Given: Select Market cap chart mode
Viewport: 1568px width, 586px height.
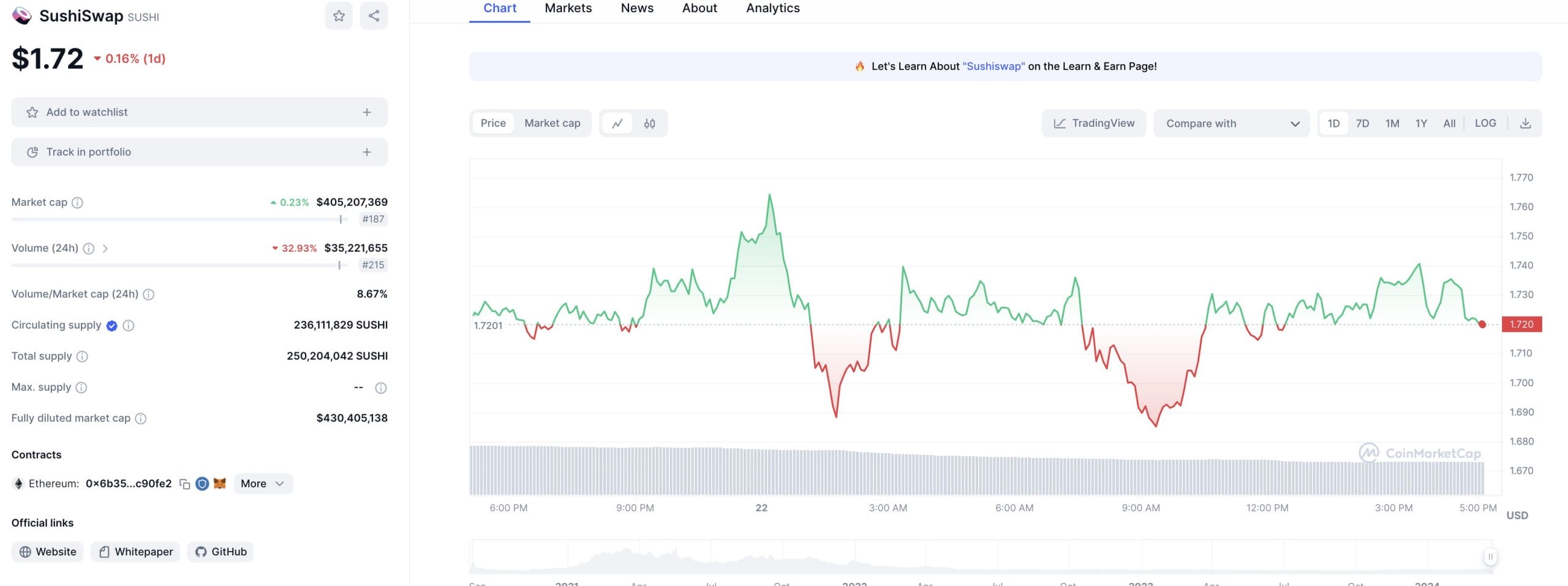Looking at the screenshot, I should 552,123.
